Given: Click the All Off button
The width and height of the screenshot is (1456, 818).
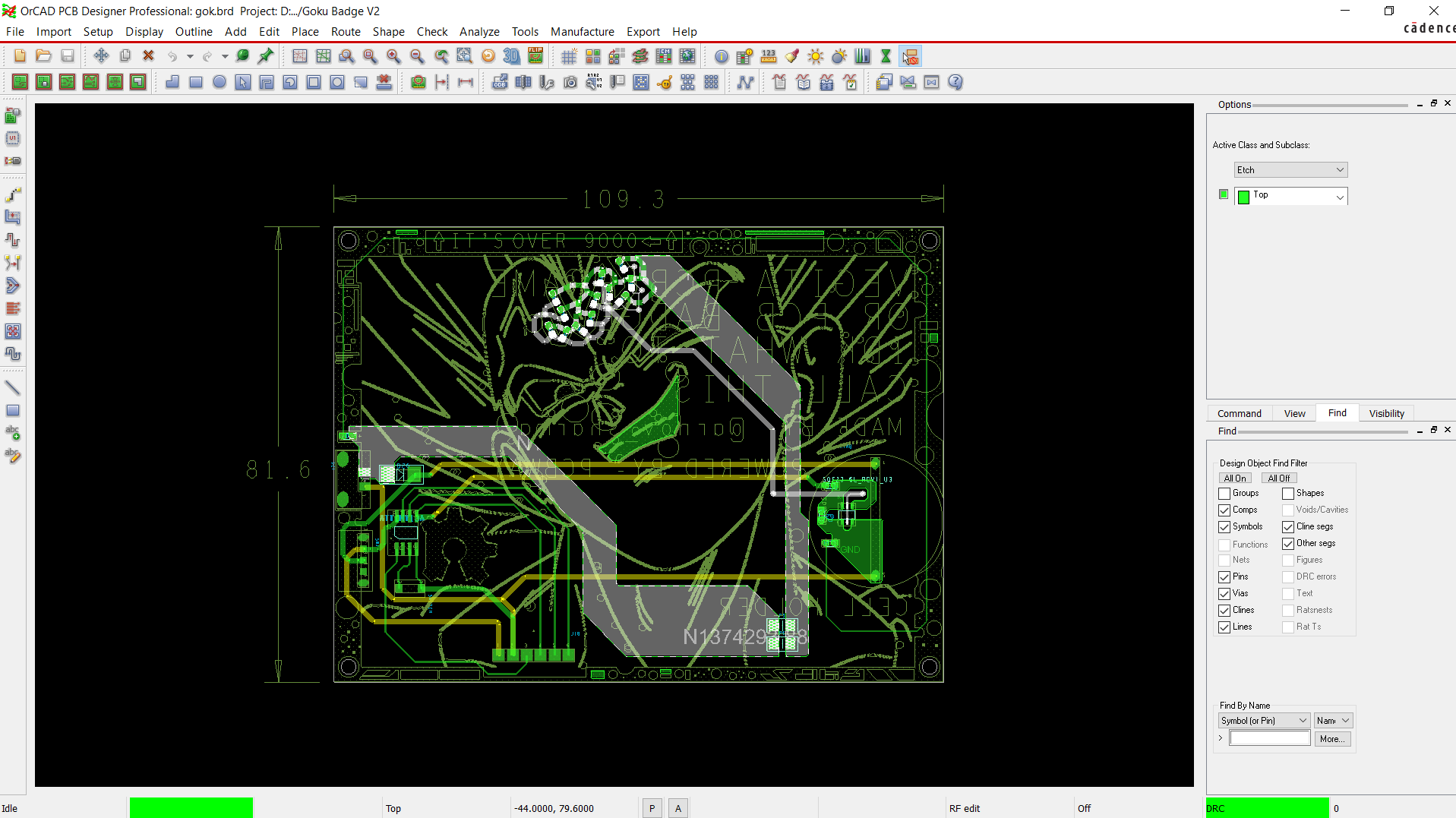Looking at the screenshot, I should pyautogui.click(x=1279, y=478).
